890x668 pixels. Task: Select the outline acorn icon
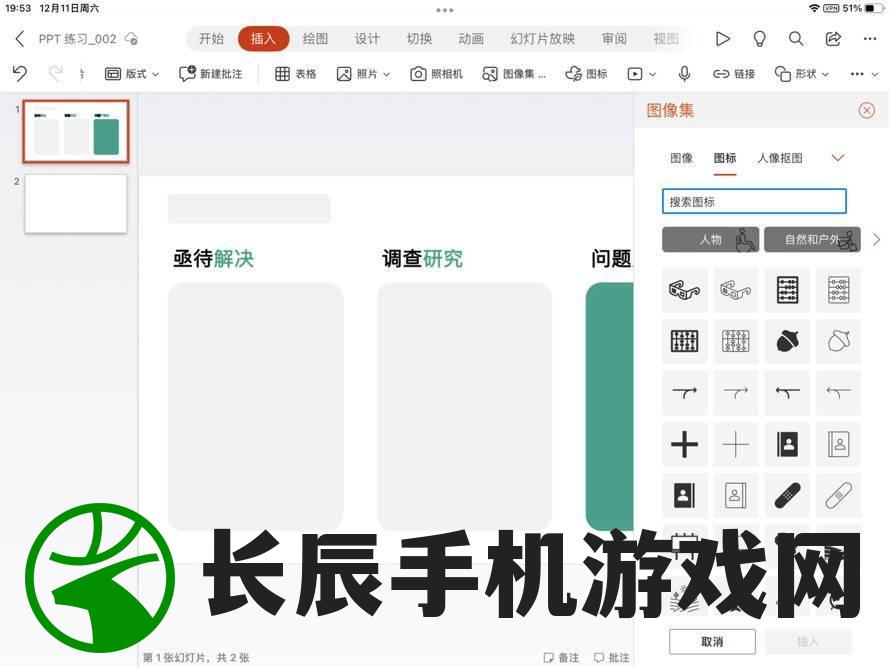pyautogui.click(x=838, y=341)
